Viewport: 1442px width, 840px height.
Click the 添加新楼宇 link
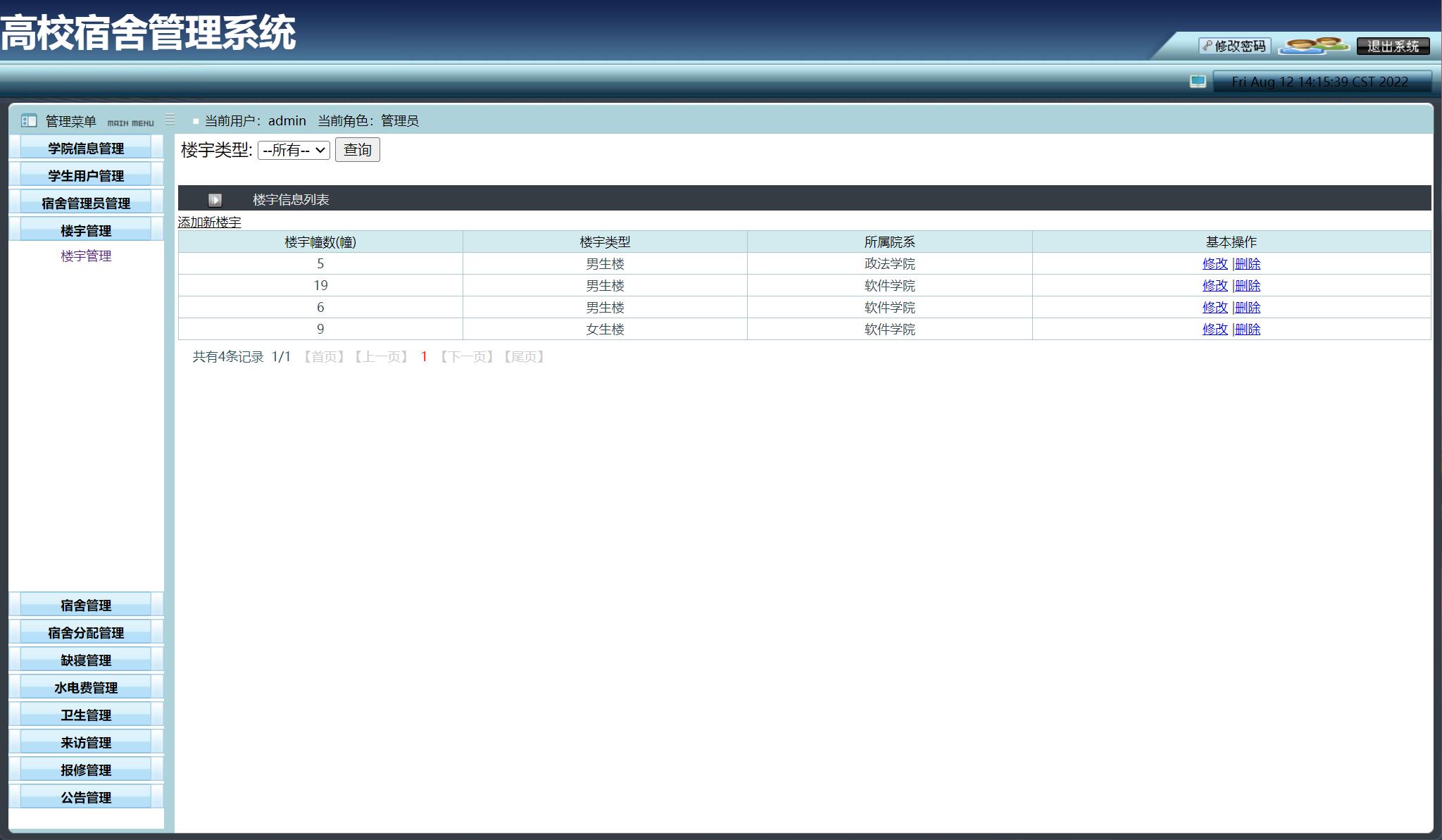(x=209, y=222)
